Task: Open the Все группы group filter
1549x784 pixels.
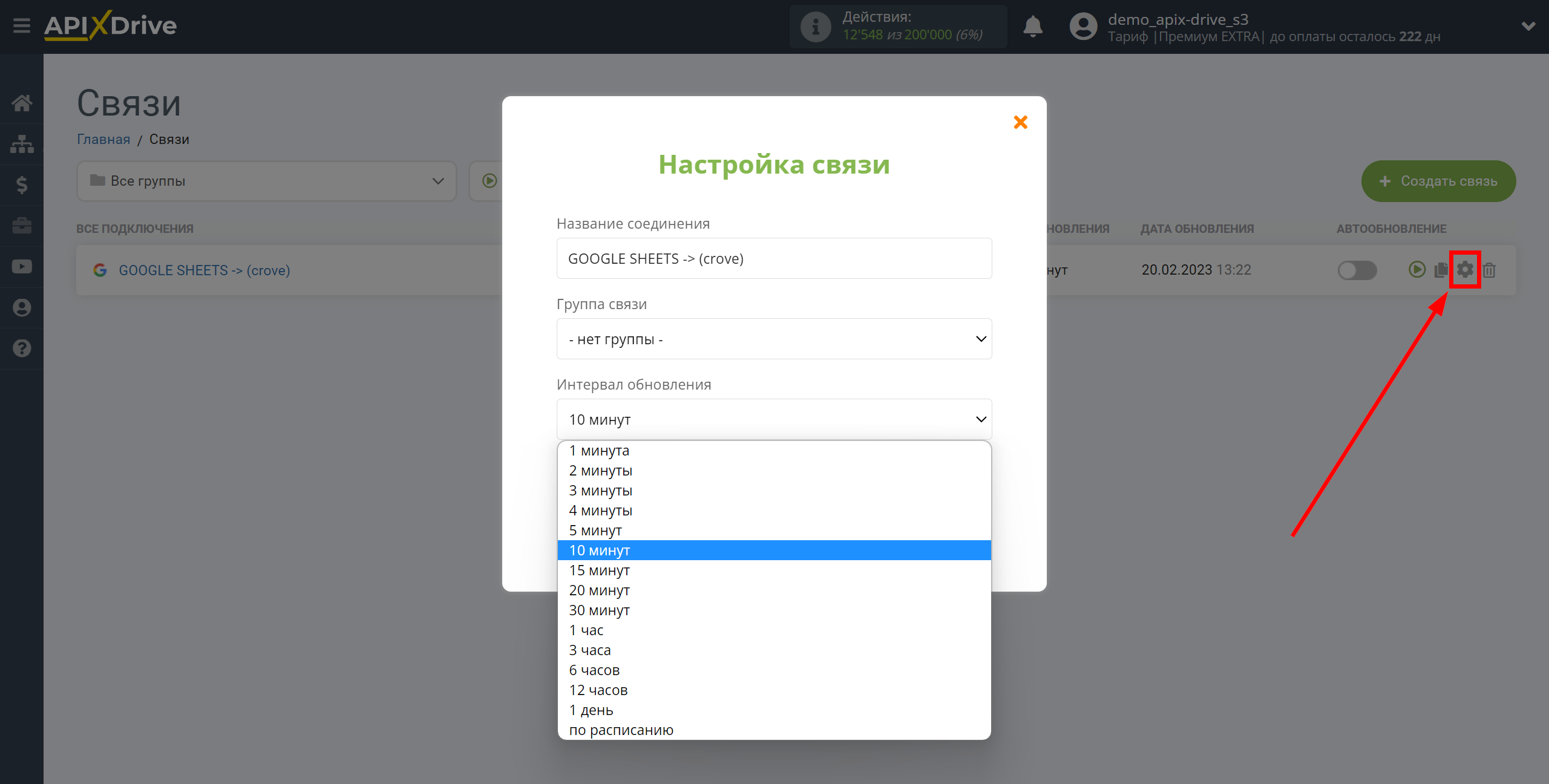Action: click(265, 181)
